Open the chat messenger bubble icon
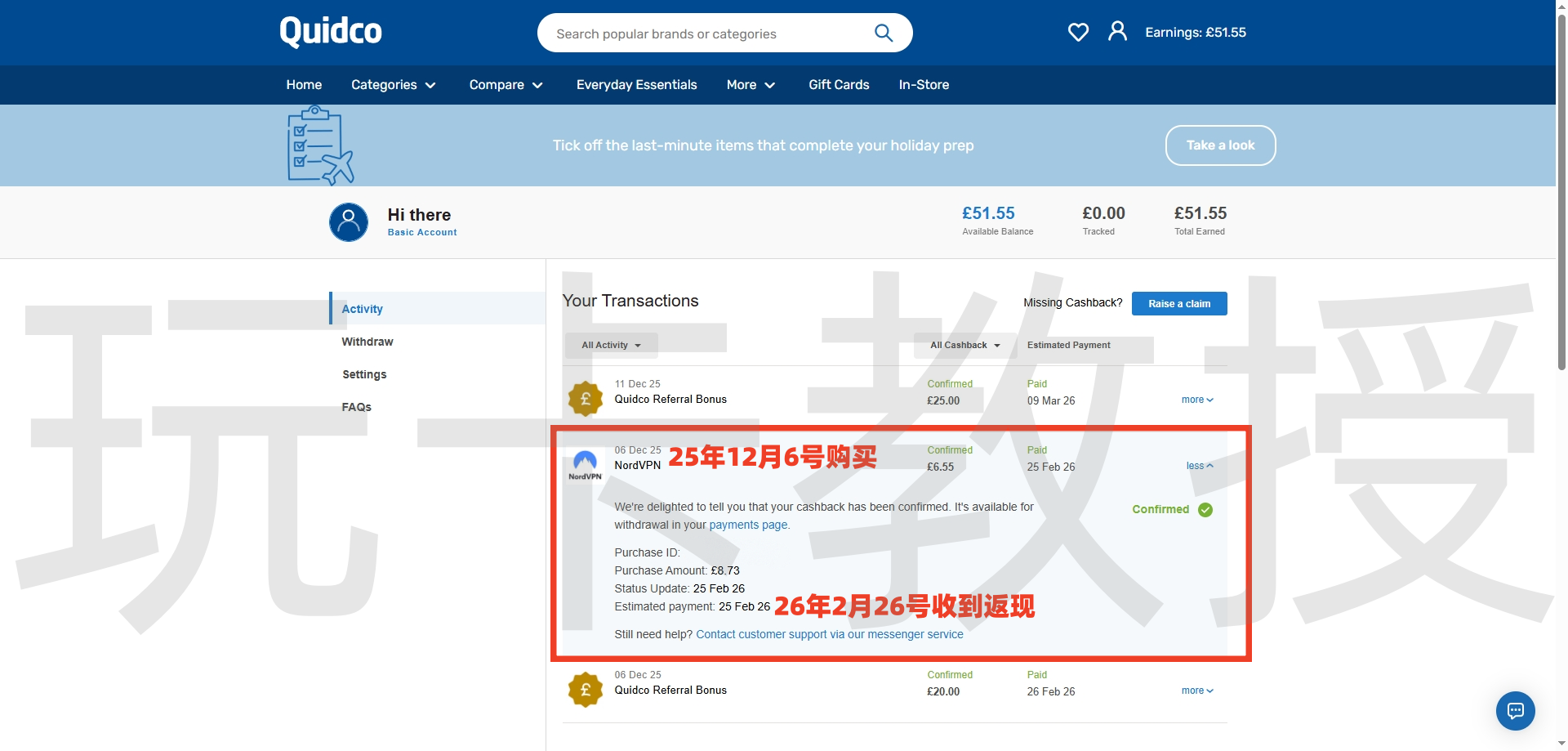Image resolution: width=1568 pixels, height=751 pixels. [x=1516, y=711]
